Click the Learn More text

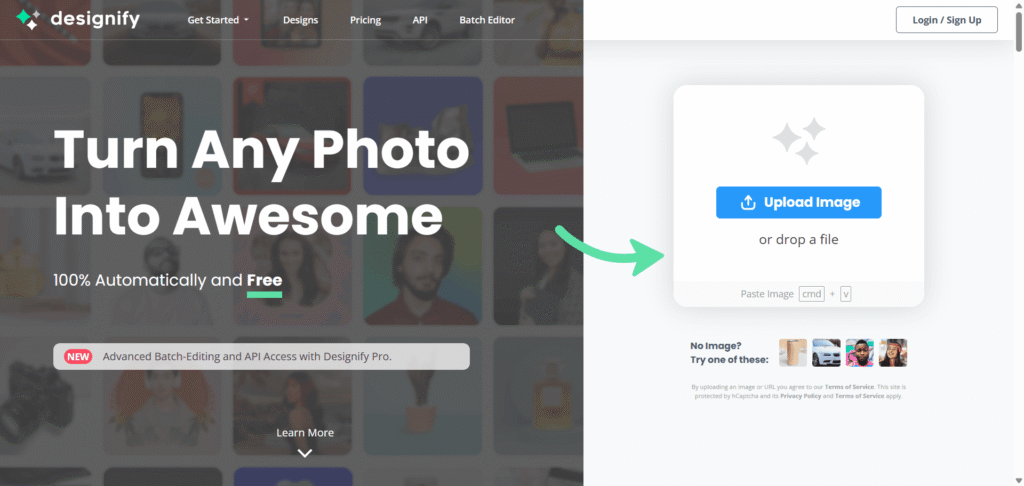pyautogui.click(x=305, y=432)
